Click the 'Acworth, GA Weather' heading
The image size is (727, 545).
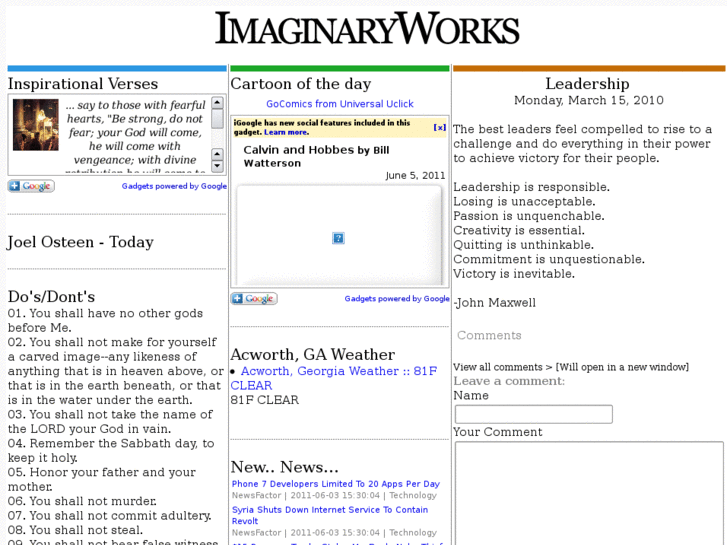[312, 354]
